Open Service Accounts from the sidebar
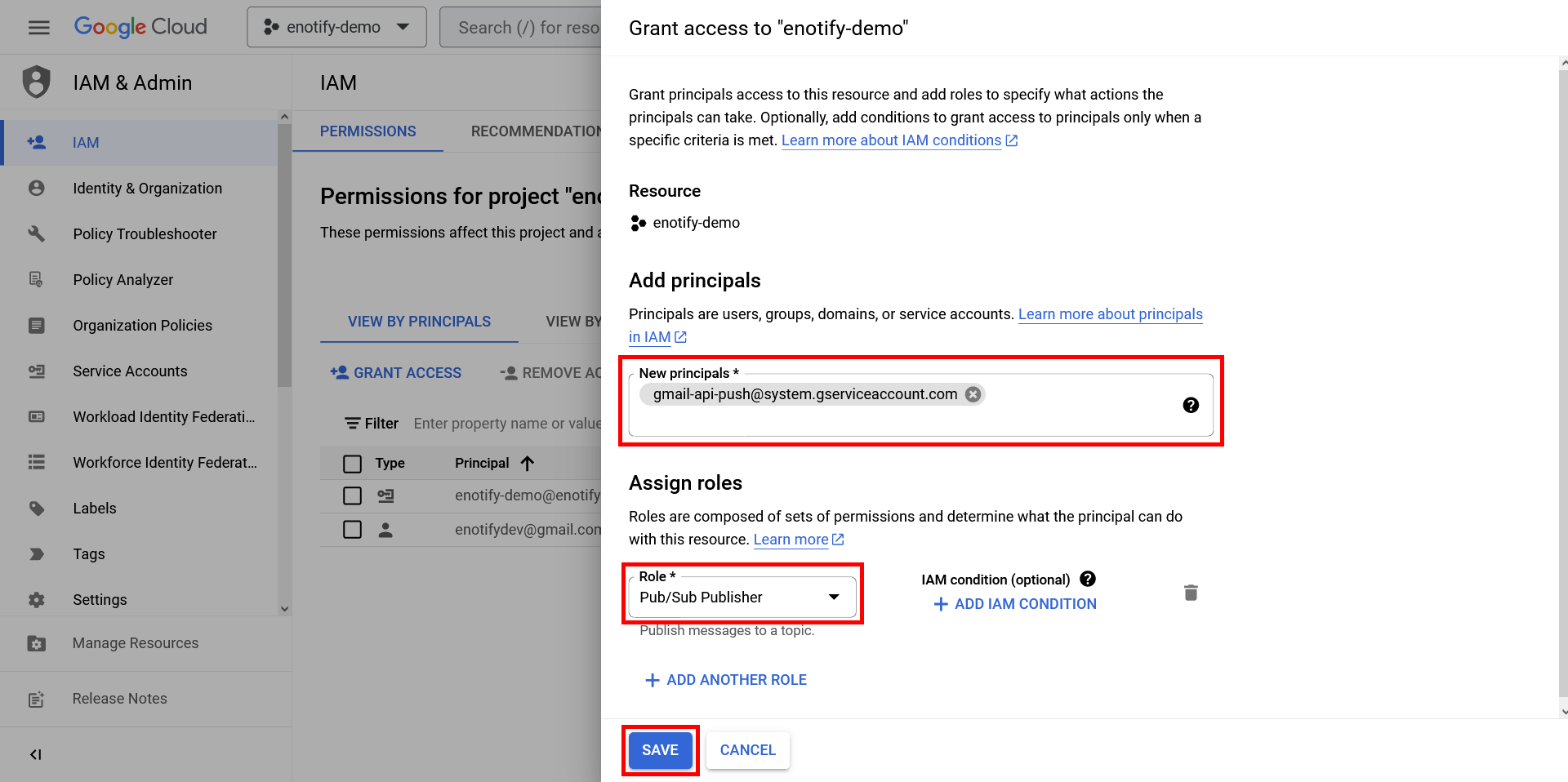This screenshot has width=1568, height=782. tap(130, 371)
